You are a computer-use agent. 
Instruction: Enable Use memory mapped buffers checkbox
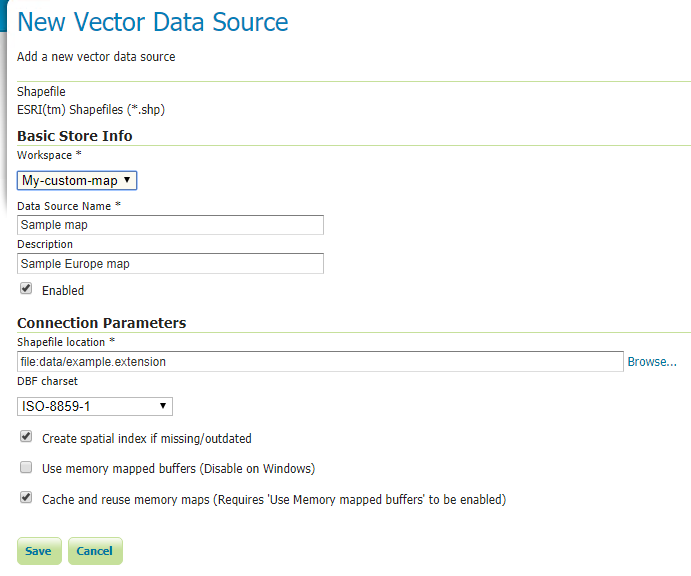tap(26, 467)
